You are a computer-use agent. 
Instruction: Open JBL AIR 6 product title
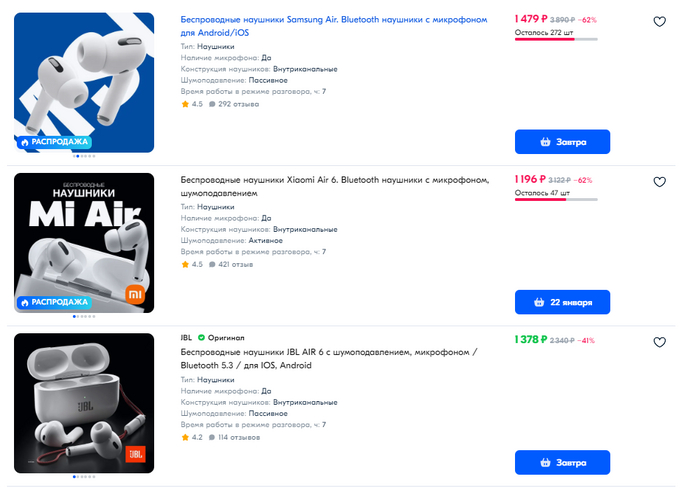tap(329, 359)
